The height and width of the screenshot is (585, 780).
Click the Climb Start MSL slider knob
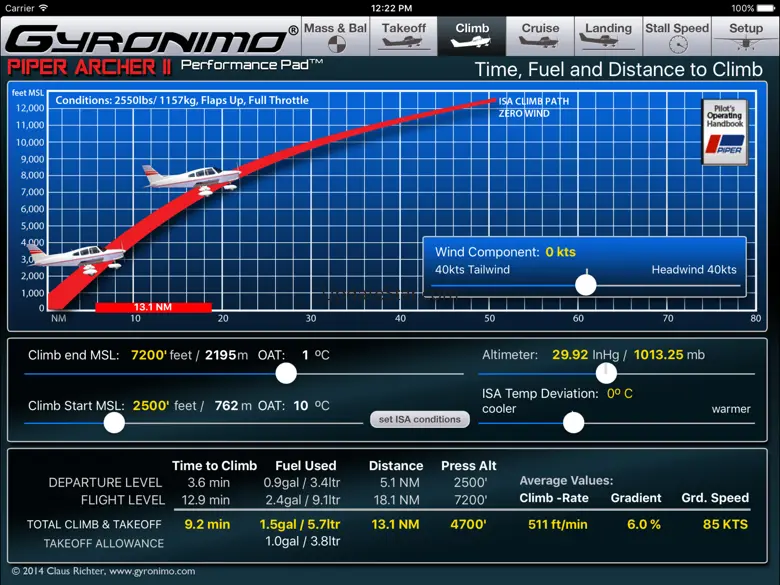[115, 422]
